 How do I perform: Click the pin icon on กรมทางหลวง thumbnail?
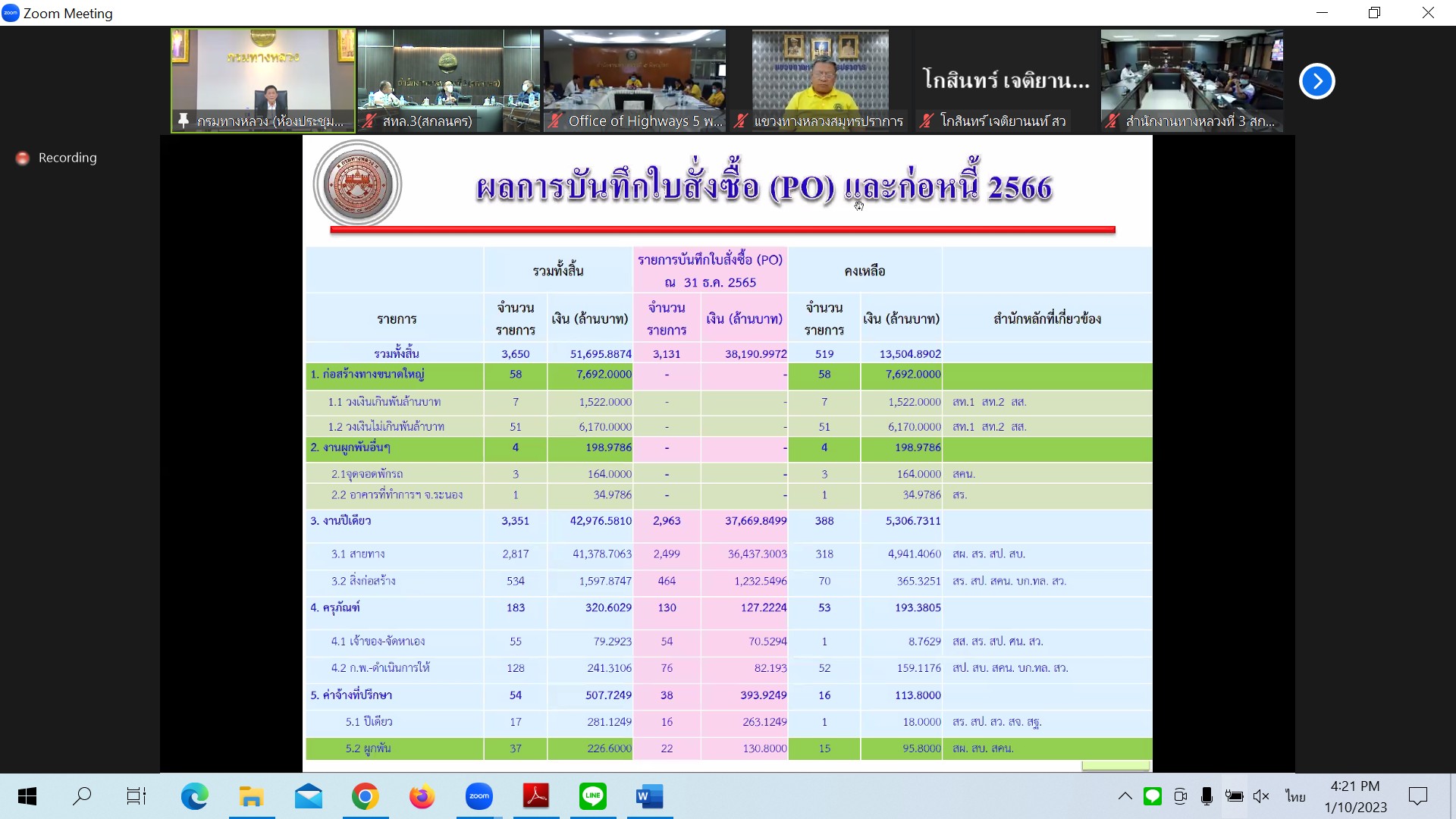pos(184,121)
